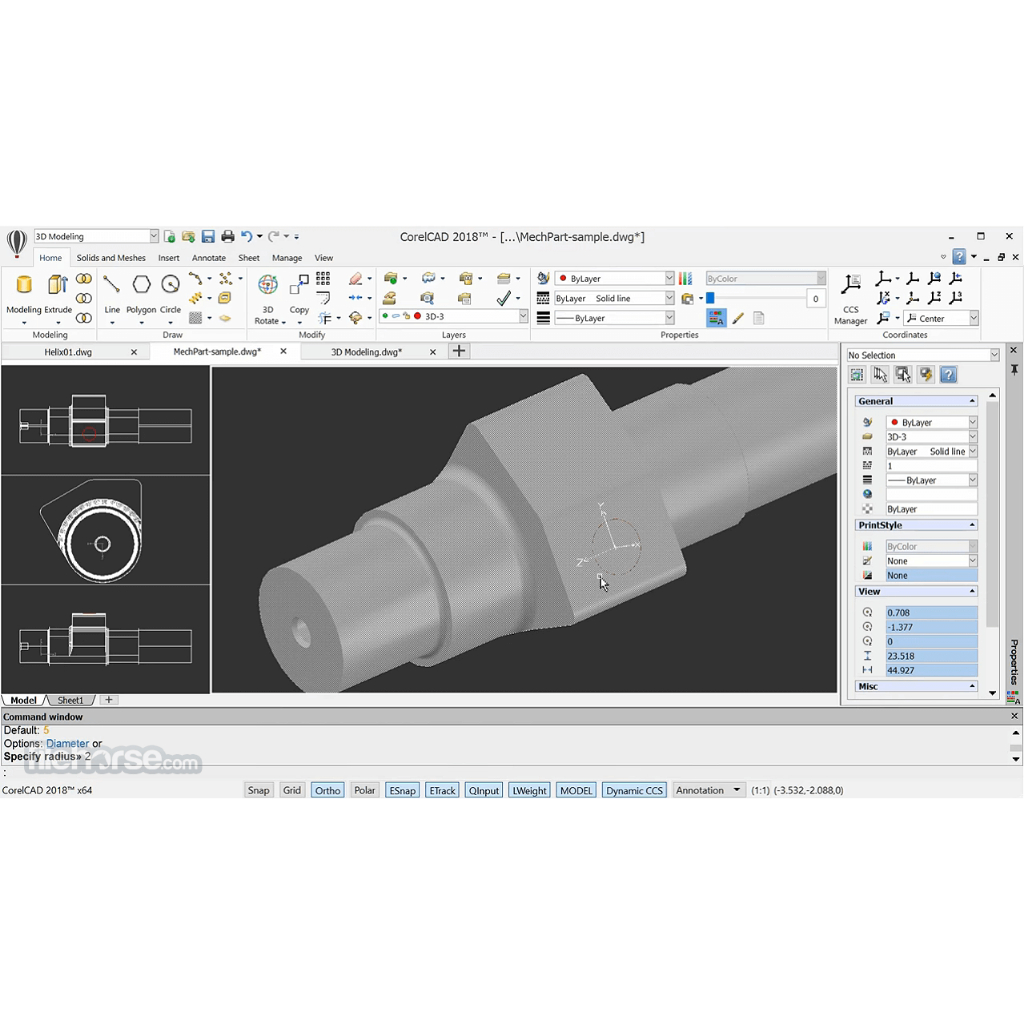Adjust the transparency slider in Properties ribbon

coord(710,298)
